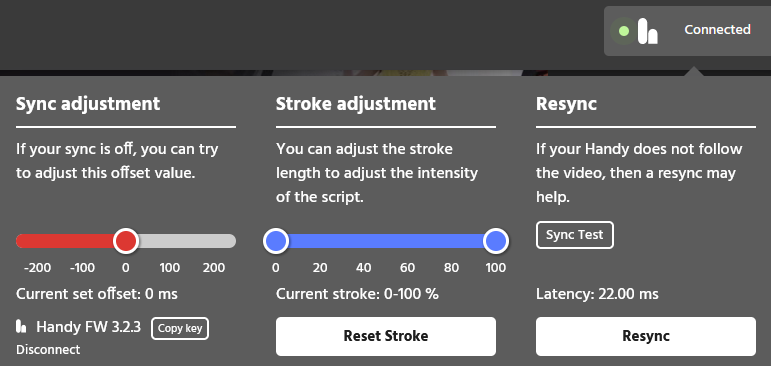Viewport: 771px width, 366px height.
Task: Copy the Handy connection key
Action: click(x=180, y=329)
